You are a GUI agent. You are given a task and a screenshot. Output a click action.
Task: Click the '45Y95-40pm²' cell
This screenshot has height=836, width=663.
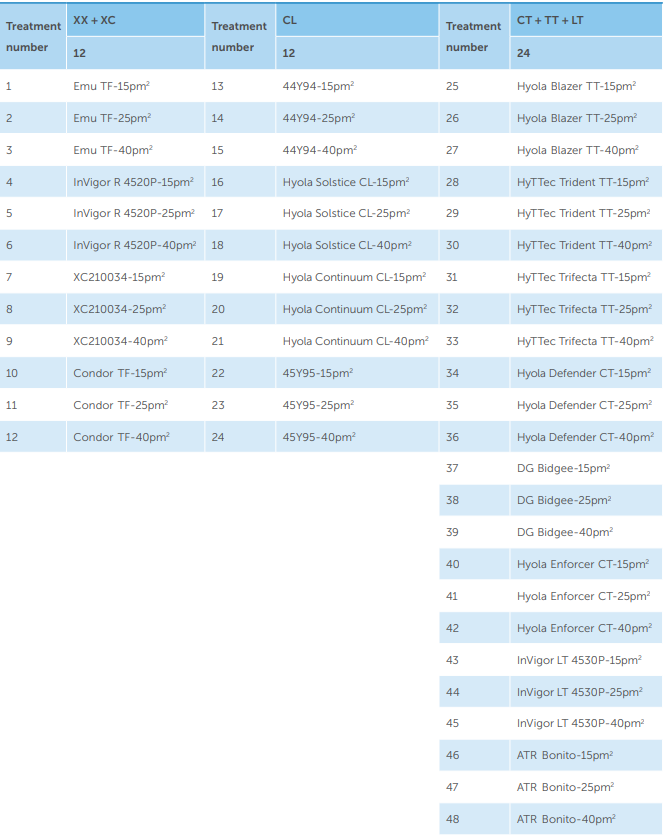pos(357,437)
